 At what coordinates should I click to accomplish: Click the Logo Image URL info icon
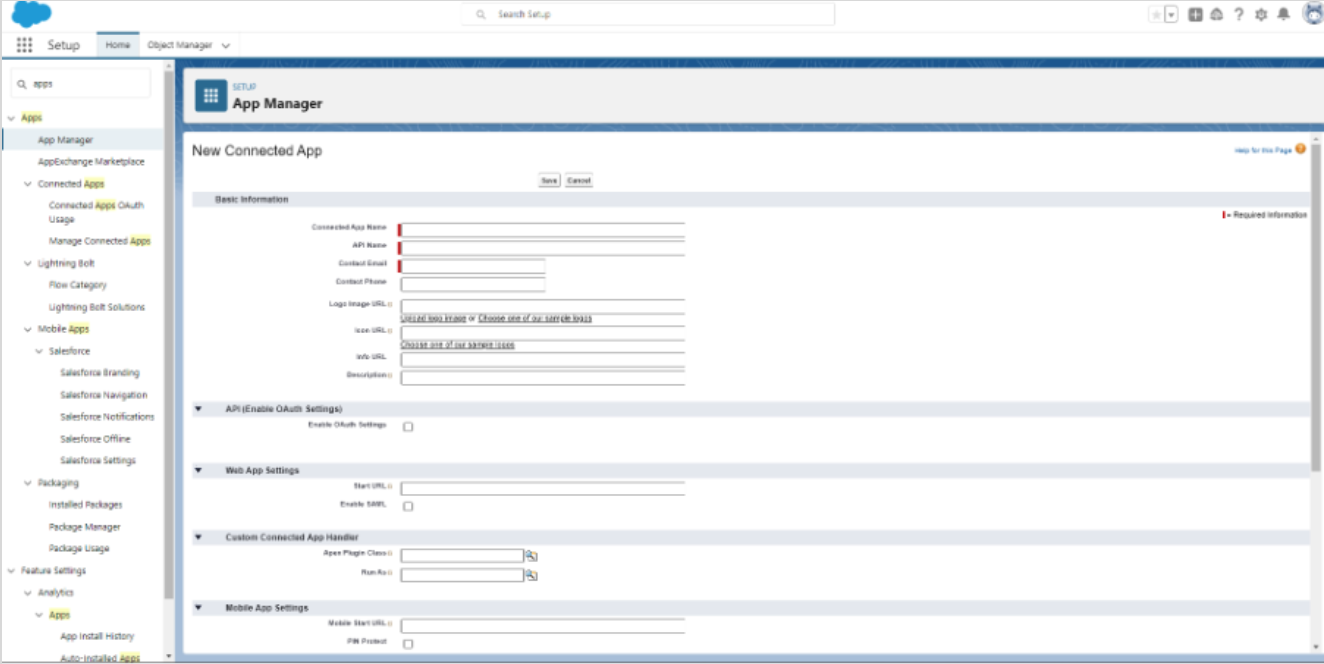(x=390, y=304)
